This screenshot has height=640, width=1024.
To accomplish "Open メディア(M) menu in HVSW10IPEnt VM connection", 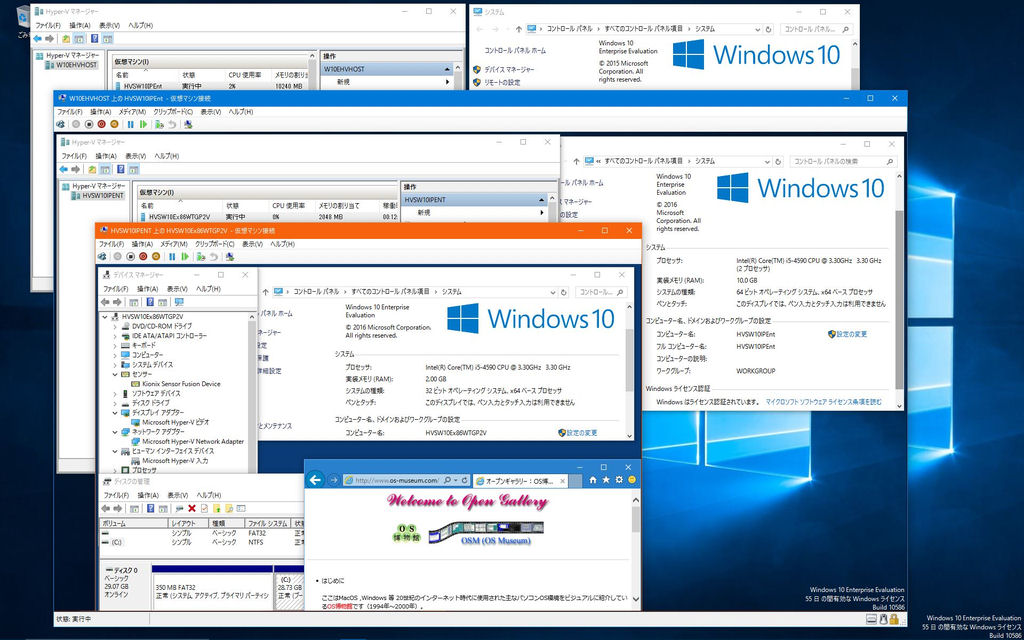I will point(132,112).
